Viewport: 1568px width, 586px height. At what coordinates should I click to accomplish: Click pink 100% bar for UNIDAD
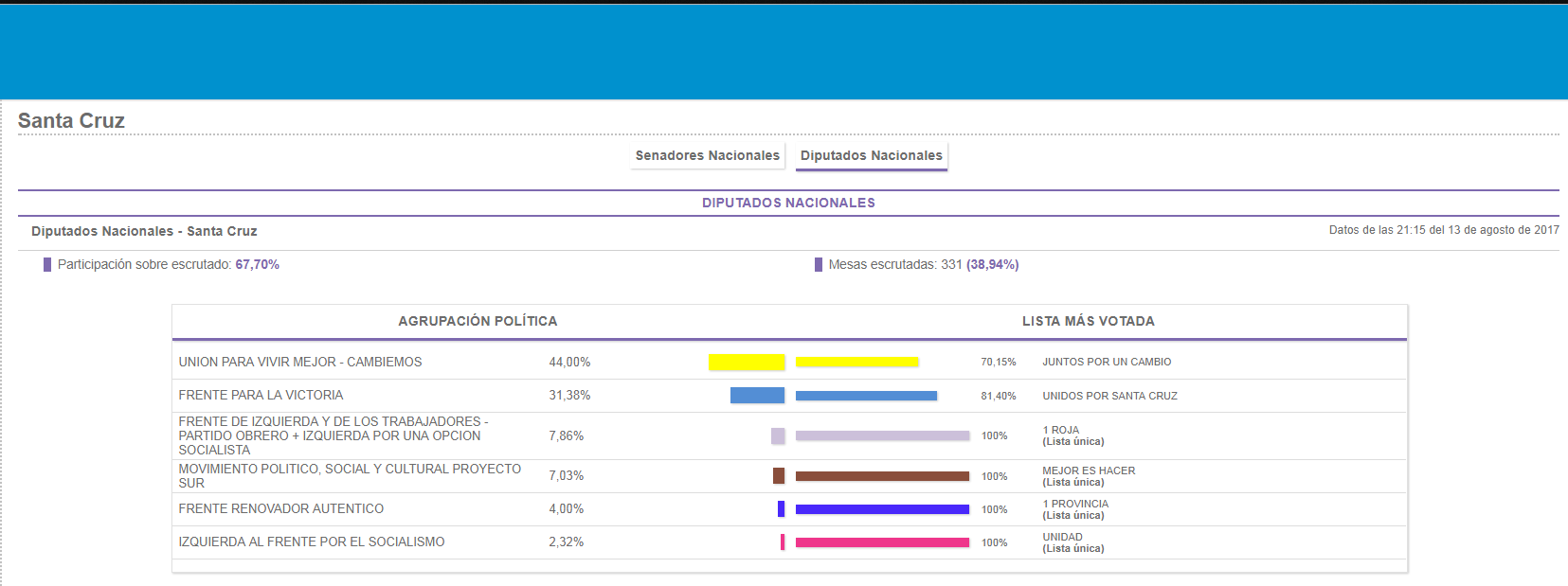tap(882, 542)
